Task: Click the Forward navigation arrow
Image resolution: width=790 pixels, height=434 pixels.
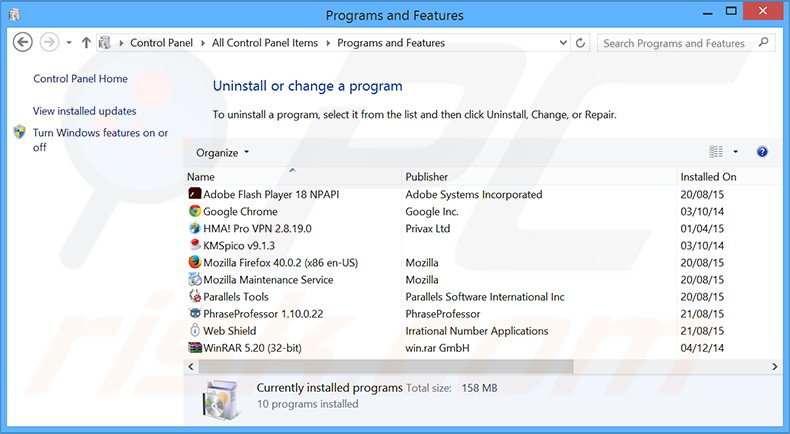Action: [x=49, y=42]
